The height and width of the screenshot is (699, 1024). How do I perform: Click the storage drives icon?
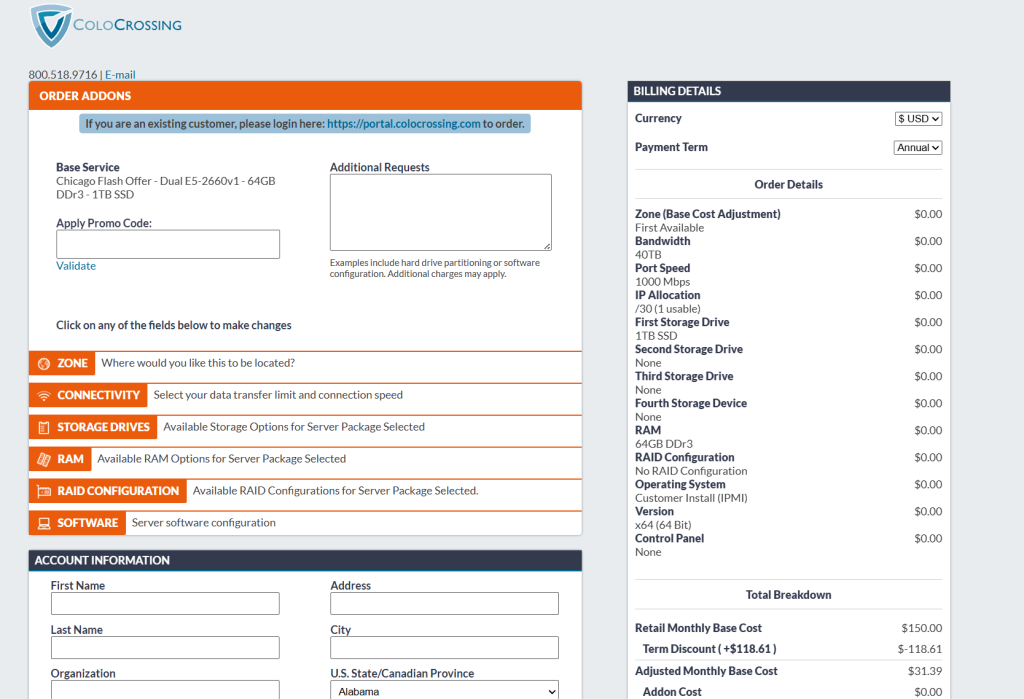click(x=43, y=428)
